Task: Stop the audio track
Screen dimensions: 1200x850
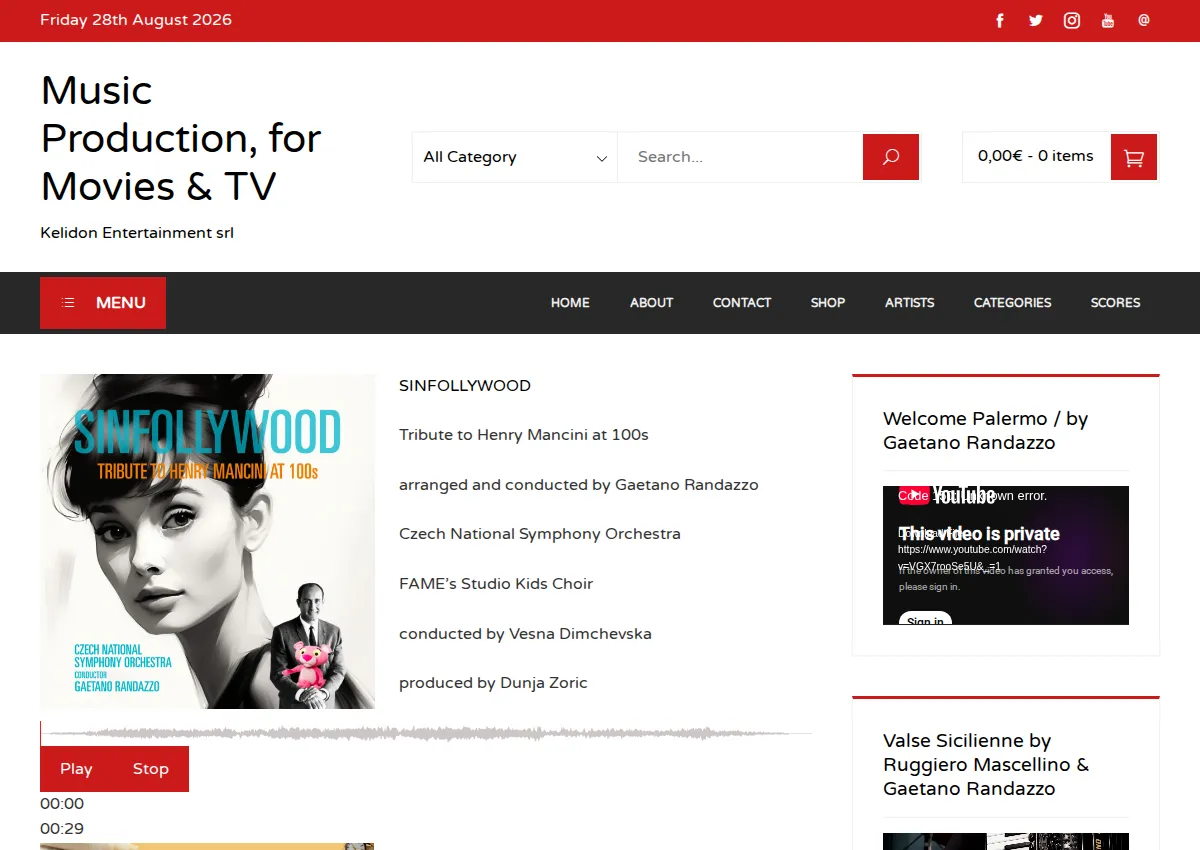Action: pyautogui.click(x=151, y=769)
